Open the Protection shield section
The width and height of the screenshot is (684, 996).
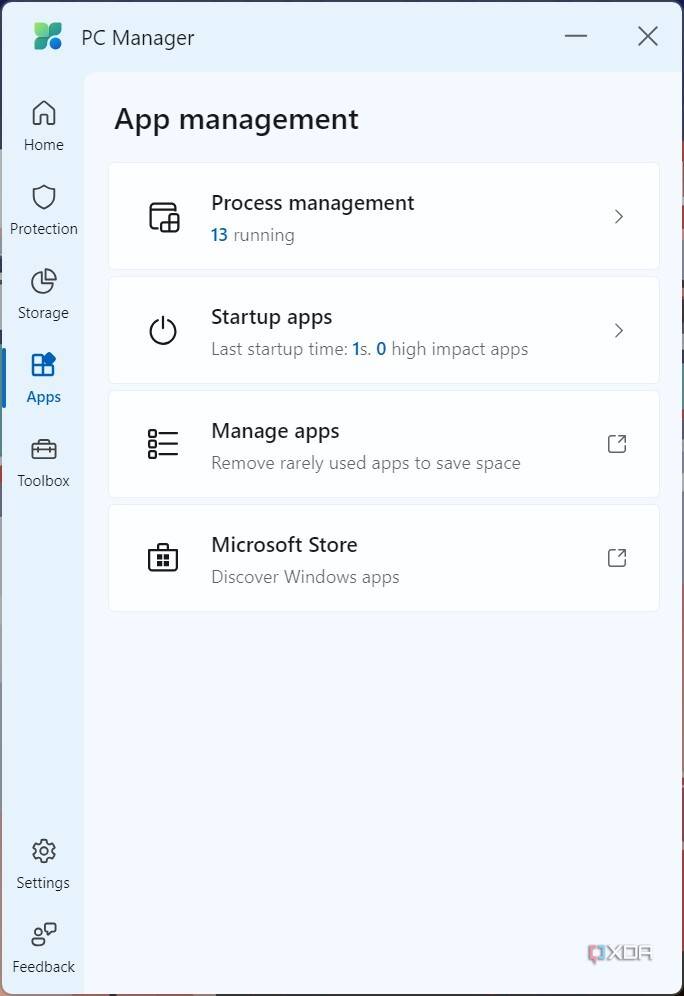[x=43, y=210]
